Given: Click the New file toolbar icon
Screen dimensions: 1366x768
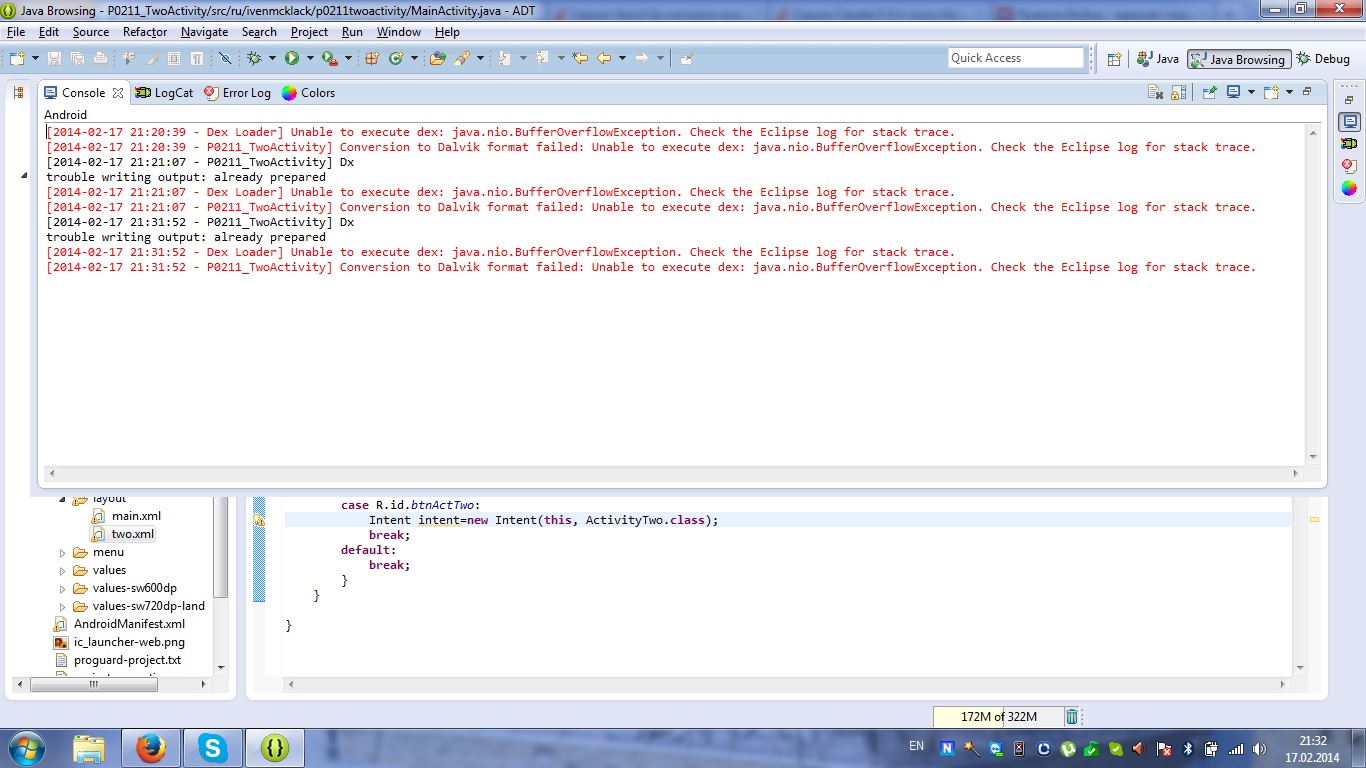Looking at the screenshot, I should click(17, 58).
